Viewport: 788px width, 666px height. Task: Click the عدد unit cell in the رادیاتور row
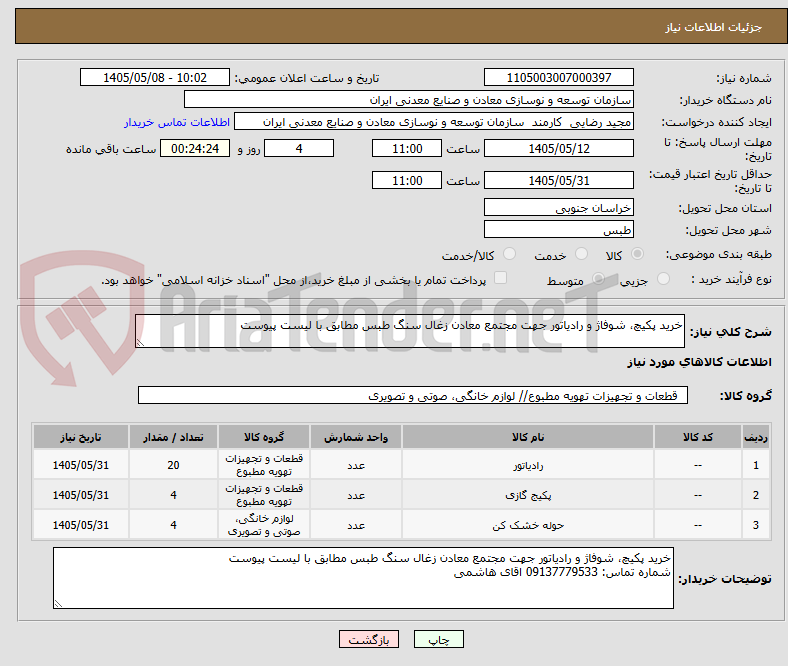(356, 465)
